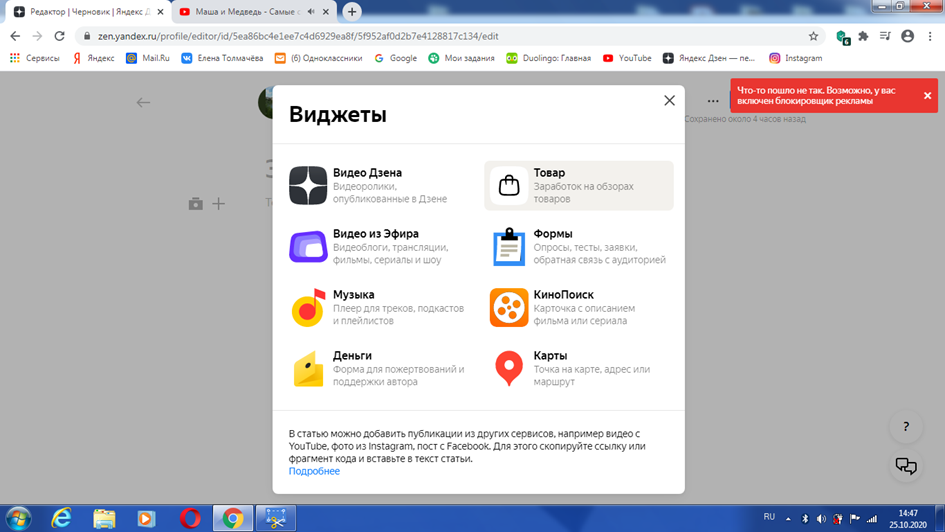Viewport: 945px width, 532px height.
Task: Switch to the Маша и Медведь tab
Action: click(254, 11)
